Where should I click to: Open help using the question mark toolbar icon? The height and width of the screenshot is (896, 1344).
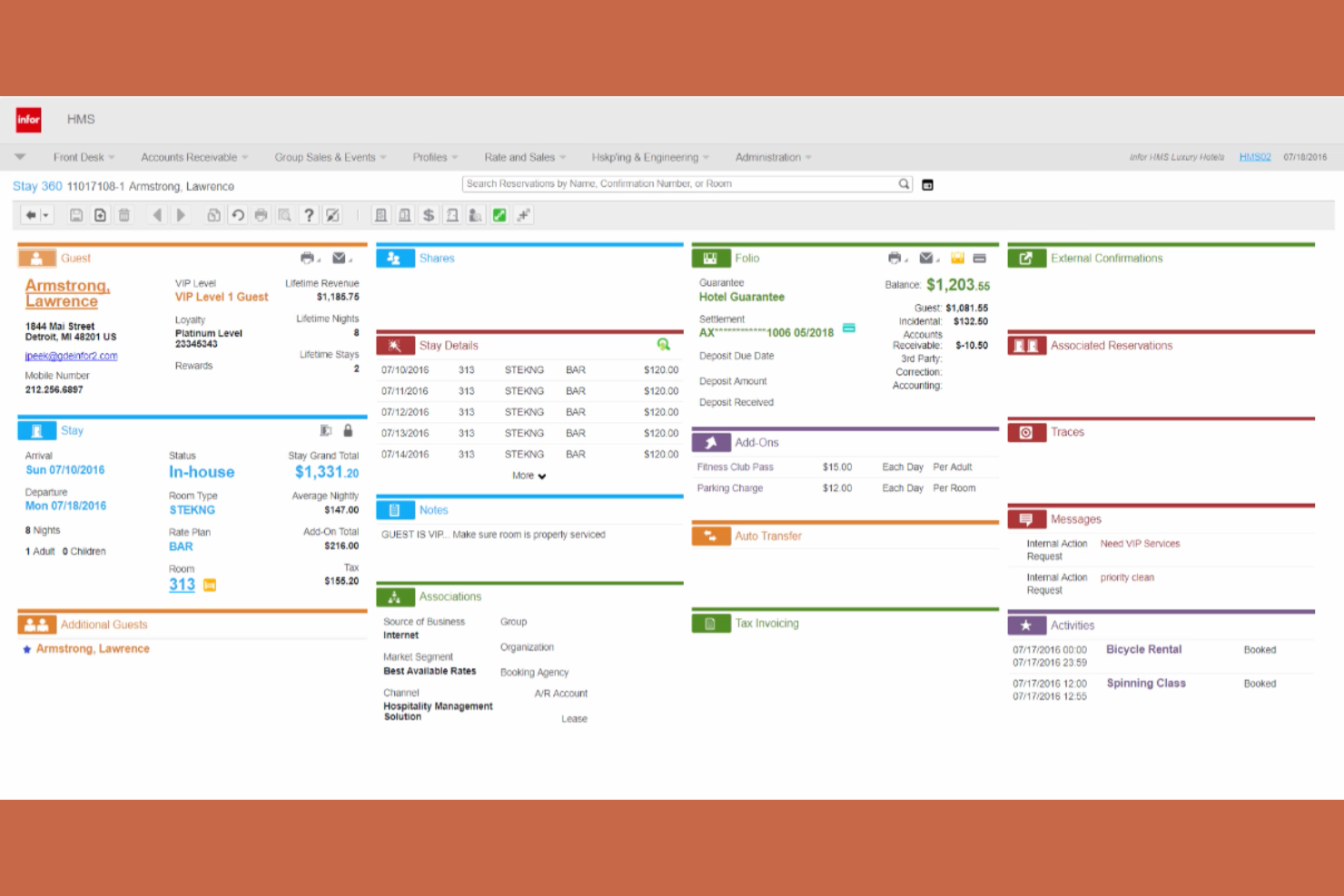[x=308, y=215]
